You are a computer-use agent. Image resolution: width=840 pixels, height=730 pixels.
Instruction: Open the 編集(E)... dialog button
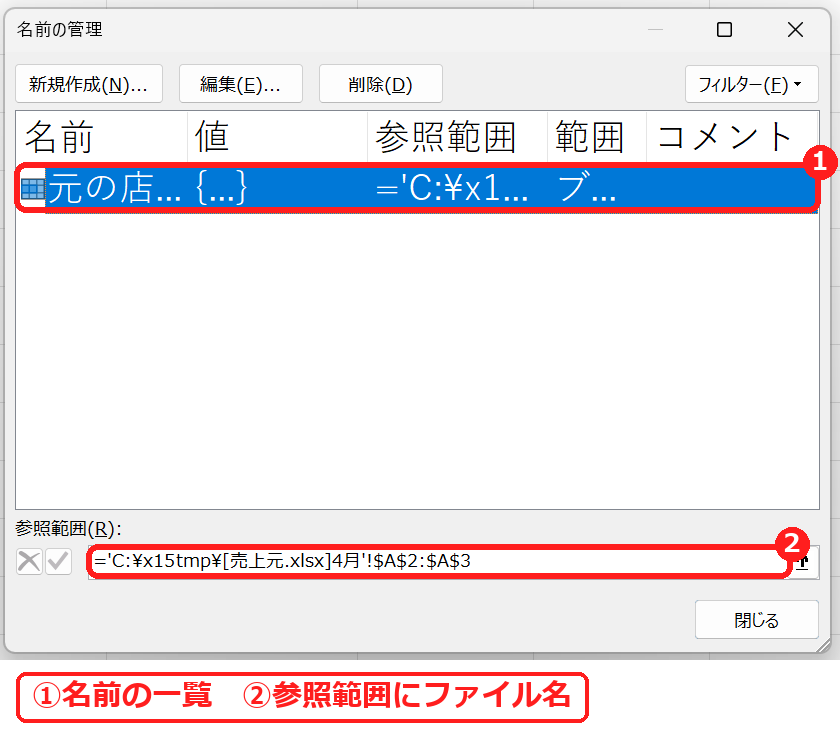(x=241, y=84)
